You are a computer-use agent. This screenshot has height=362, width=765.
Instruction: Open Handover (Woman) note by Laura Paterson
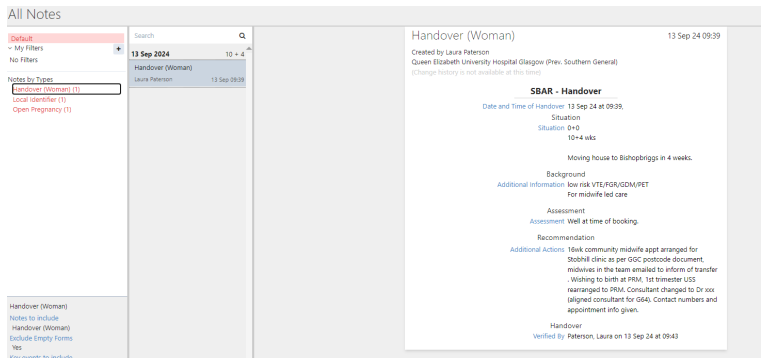(187, 73)
